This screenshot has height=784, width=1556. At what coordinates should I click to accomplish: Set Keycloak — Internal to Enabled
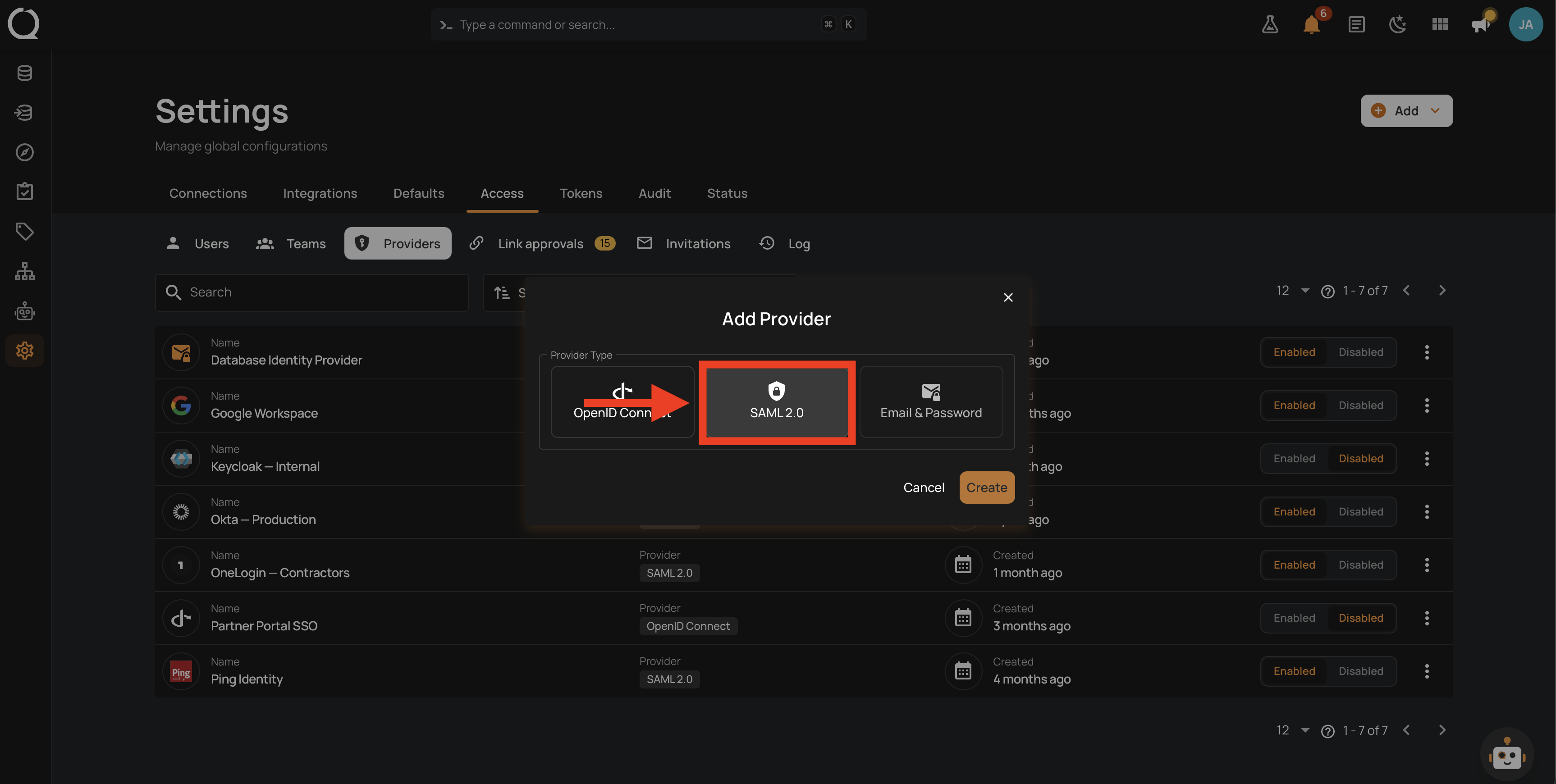(1294, 458)
